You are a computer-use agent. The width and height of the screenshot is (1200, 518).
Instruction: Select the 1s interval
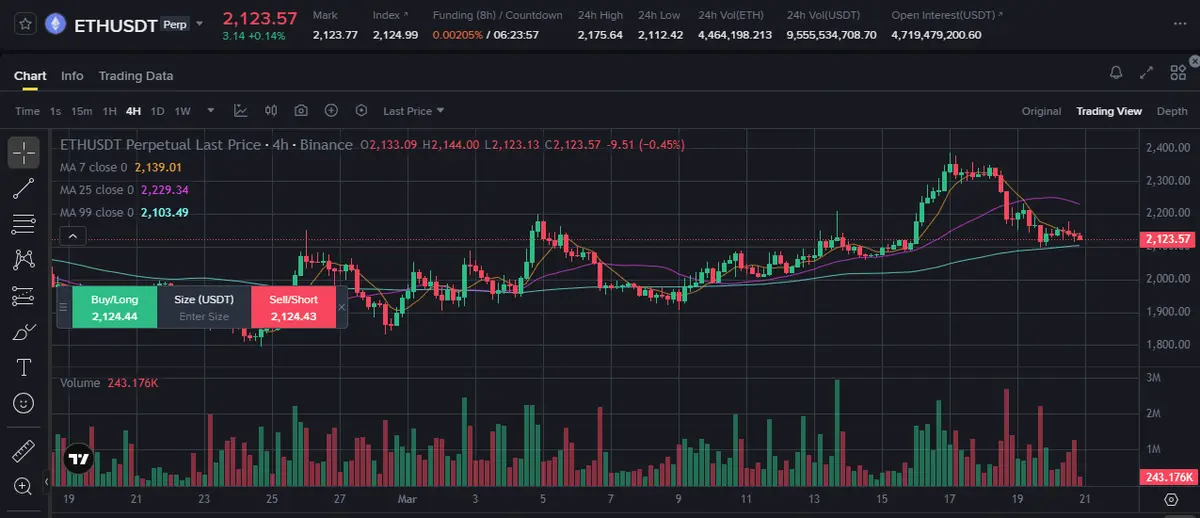pos(55,111)
